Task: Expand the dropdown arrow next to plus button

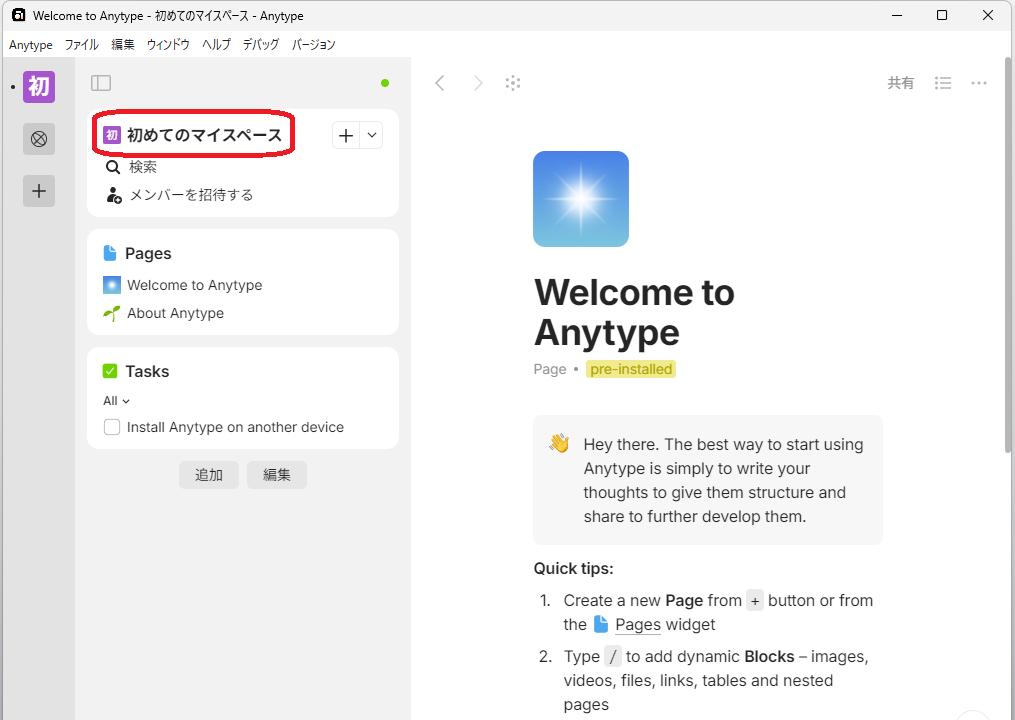Action: point(372,135)
